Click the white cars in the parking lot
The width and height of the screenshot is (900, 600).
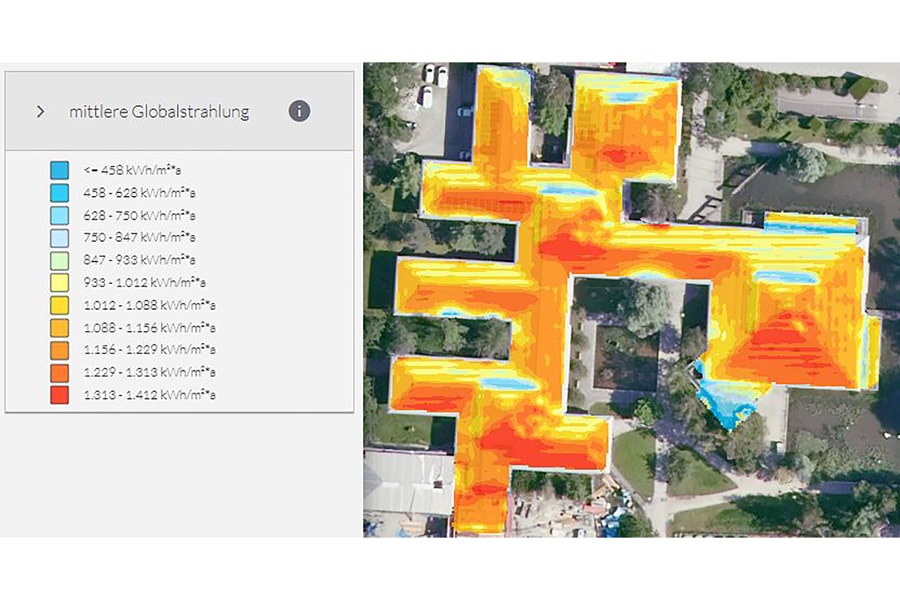tap(434, 76)
